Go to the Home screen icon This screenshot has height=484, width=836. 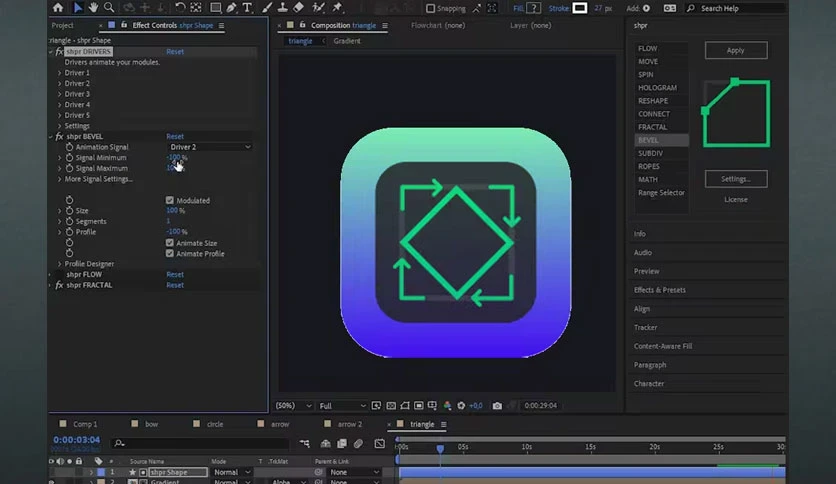[x=58, y=7]
